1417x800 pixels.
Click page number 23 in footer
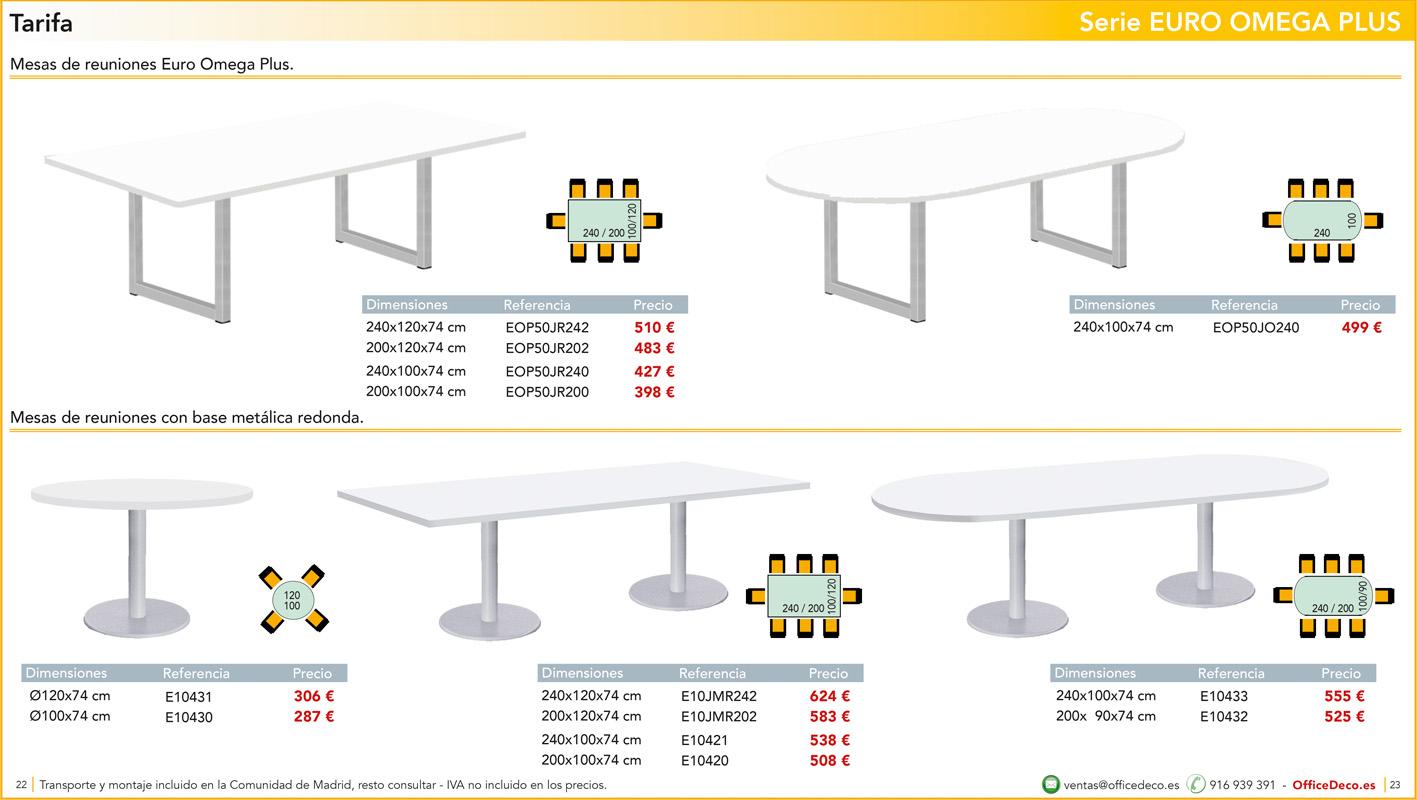point(1396,785)
